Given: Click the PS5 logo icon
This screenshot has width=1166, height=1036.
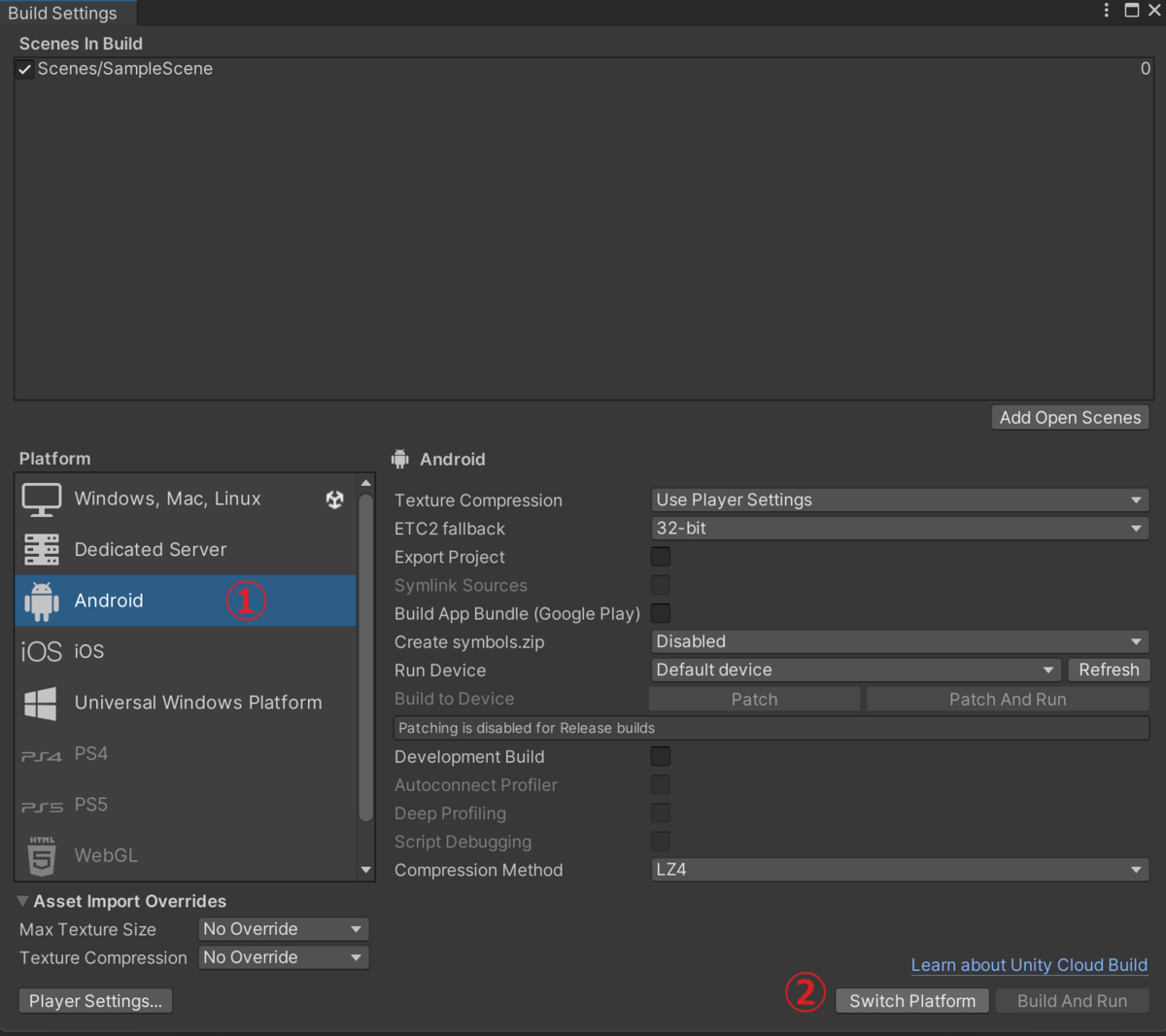Looking at the screenshot, I should [42, 807].
